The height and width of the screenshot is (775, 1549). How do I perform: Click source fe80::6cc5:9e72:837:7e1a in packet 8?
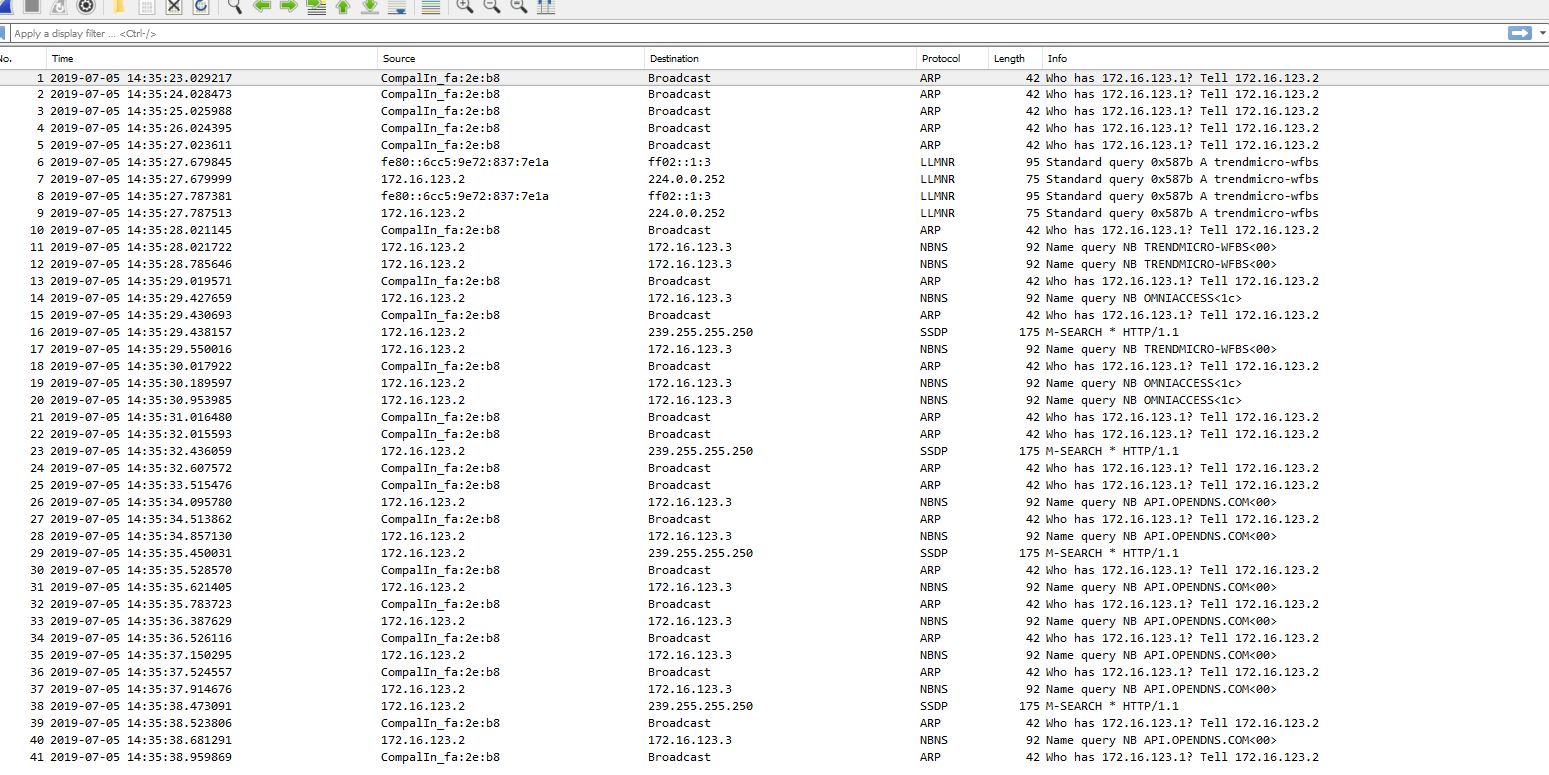click(465, 196)
